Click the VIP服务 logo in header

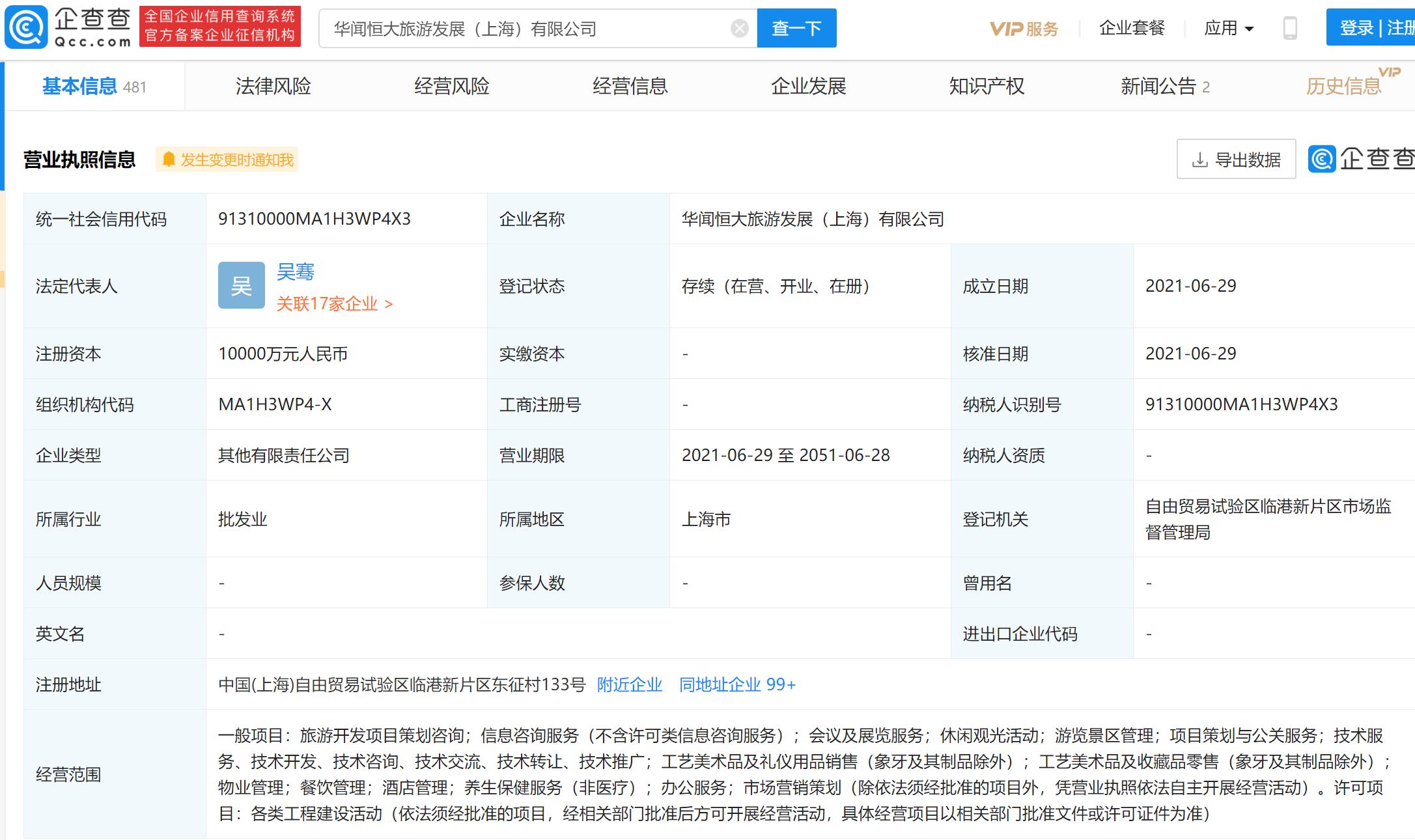pyautogui.click(x=1024, y=29)
